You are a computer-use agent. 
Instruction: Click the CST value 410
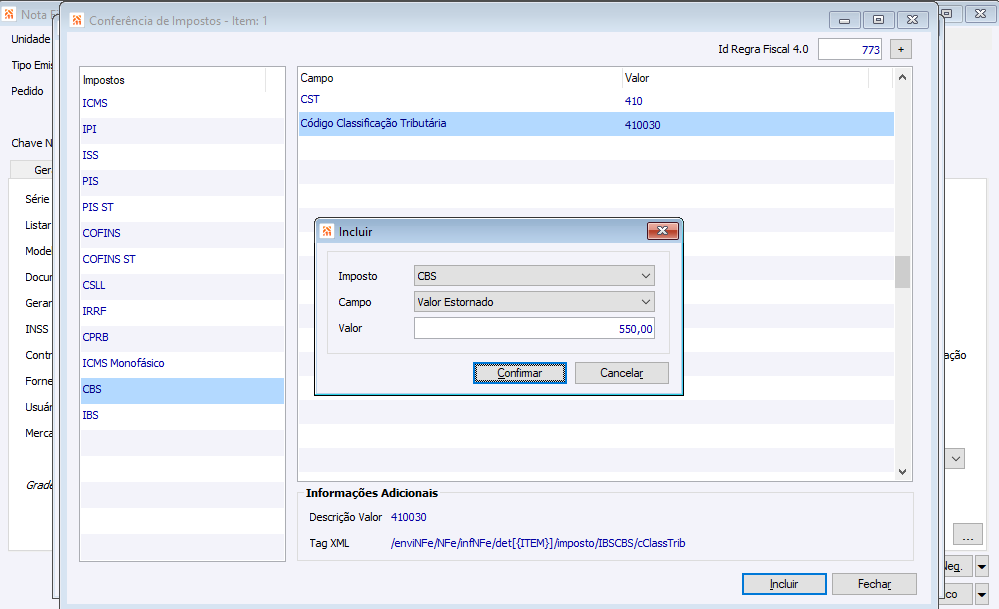[633, 101]
